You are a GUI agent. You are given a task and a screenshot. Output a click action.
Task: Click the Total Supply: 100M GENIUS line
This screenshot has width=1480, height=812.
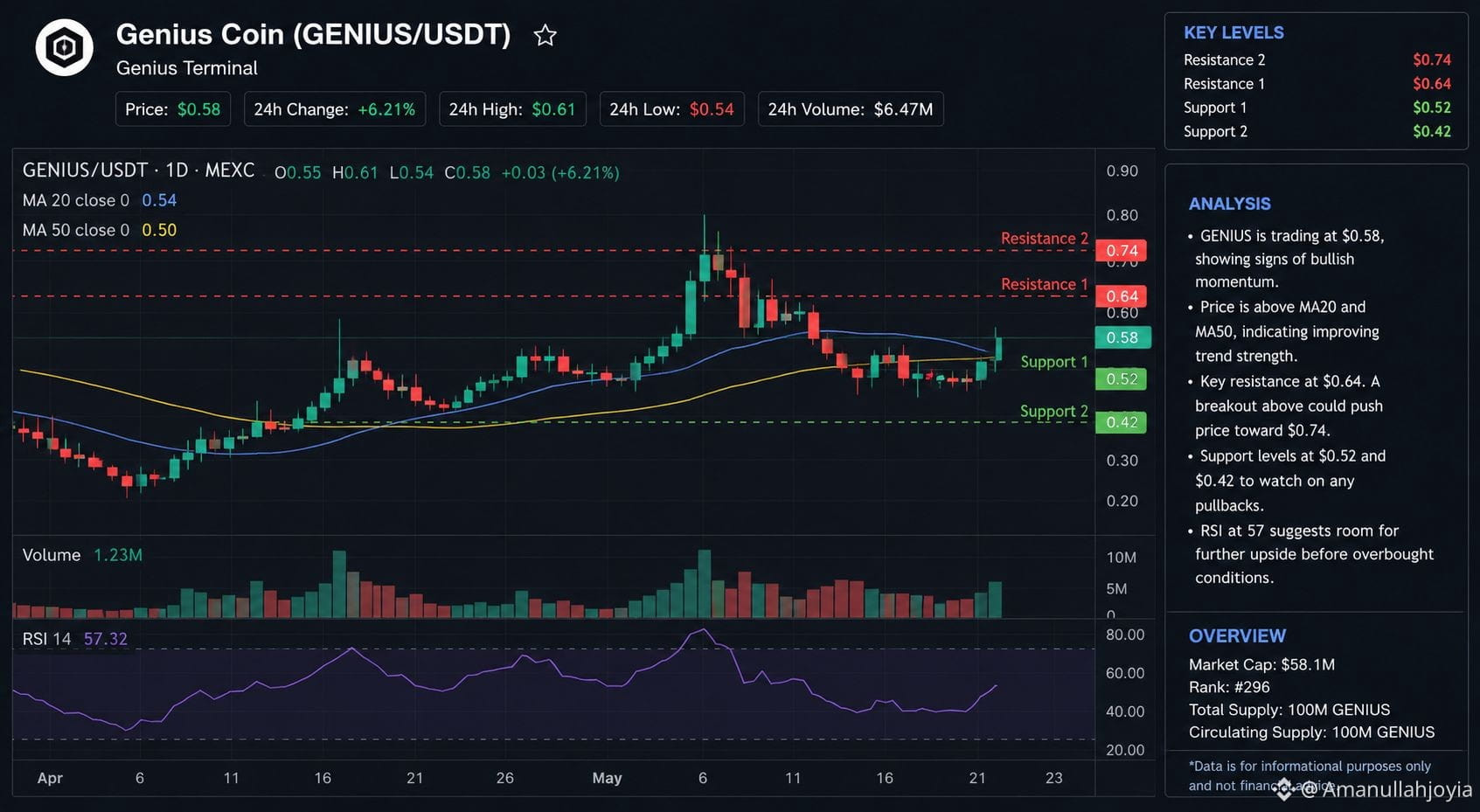[1289, 710]
